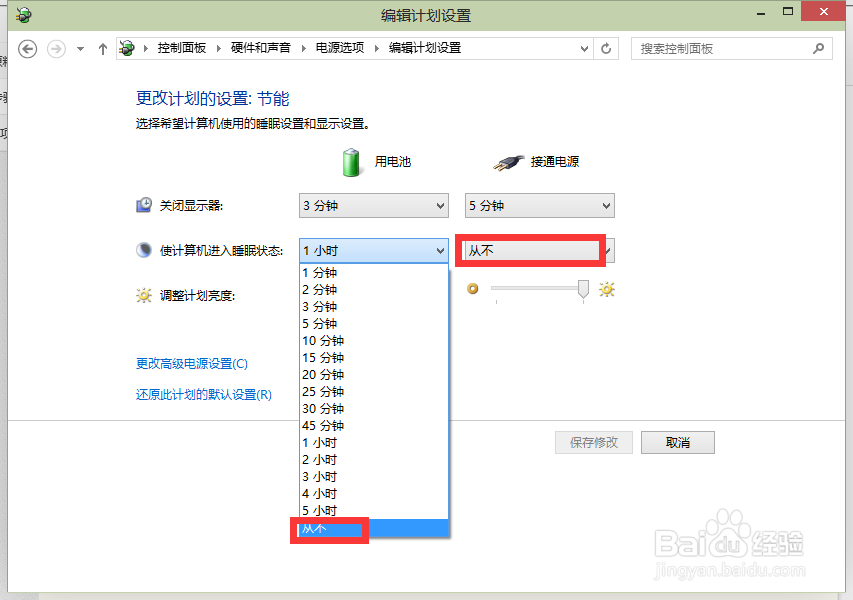The height and width of the screenshot is (600, 853).
Task: Click the search magnifier in 搜索控制面板 box
Action: pos(819,48)
